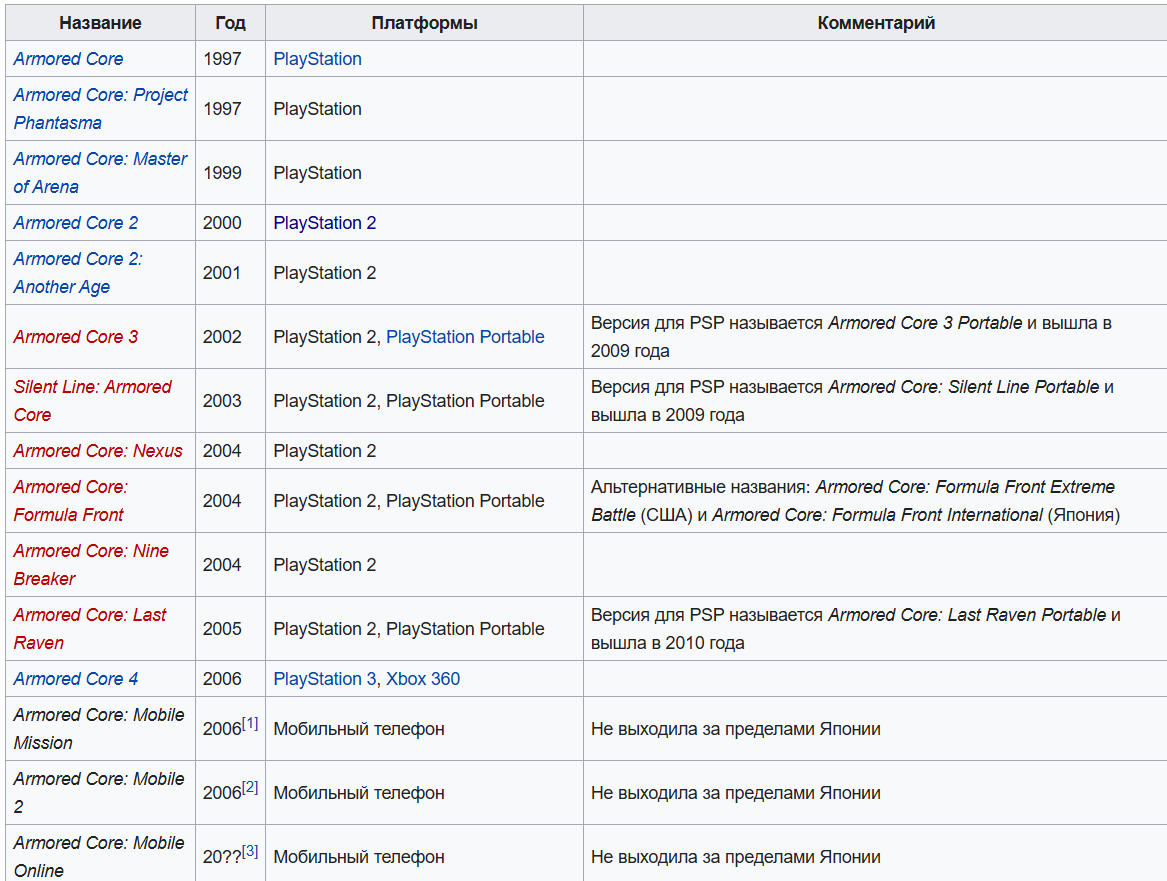Open Armored Core: Formula Front link

[x=71, y=500]
